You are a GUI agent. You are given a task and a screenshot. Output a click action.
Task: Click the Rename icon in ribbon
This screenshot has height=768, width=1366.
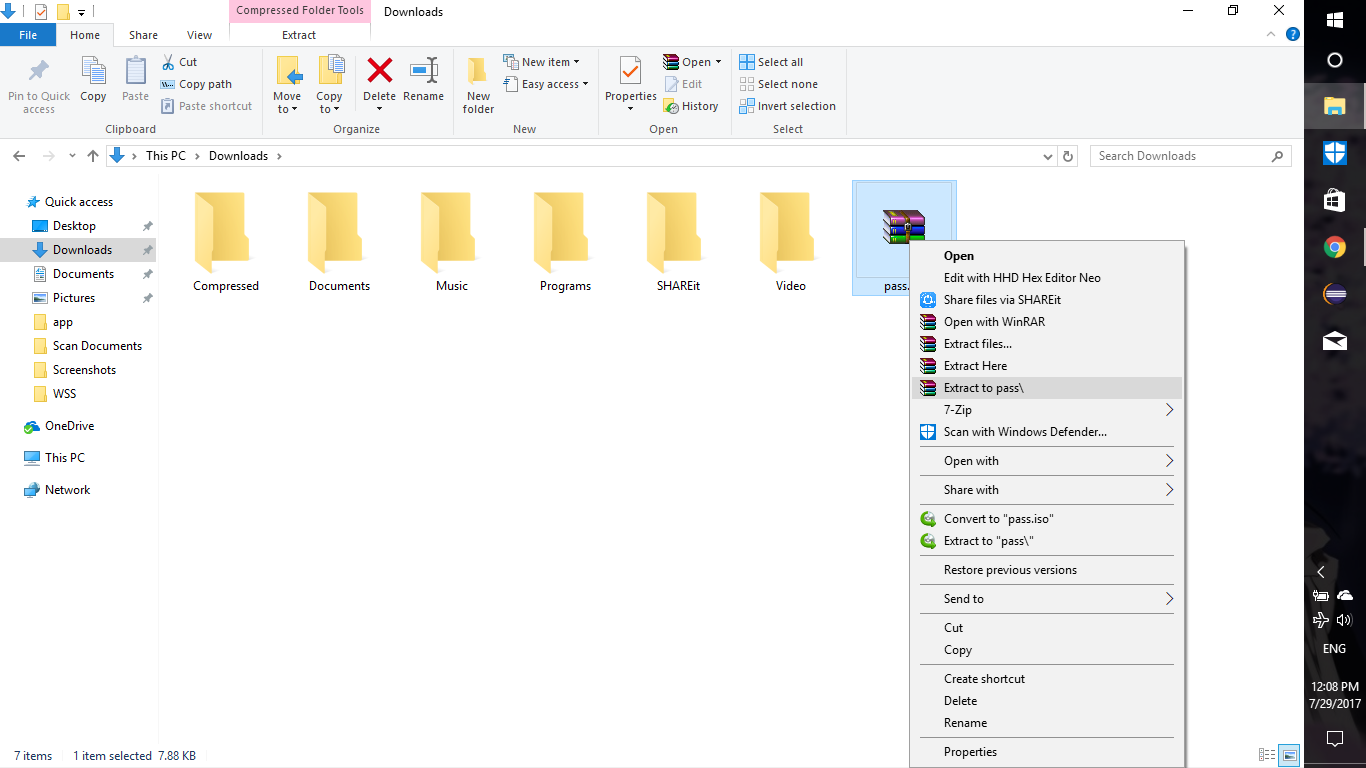click(423, 73)
